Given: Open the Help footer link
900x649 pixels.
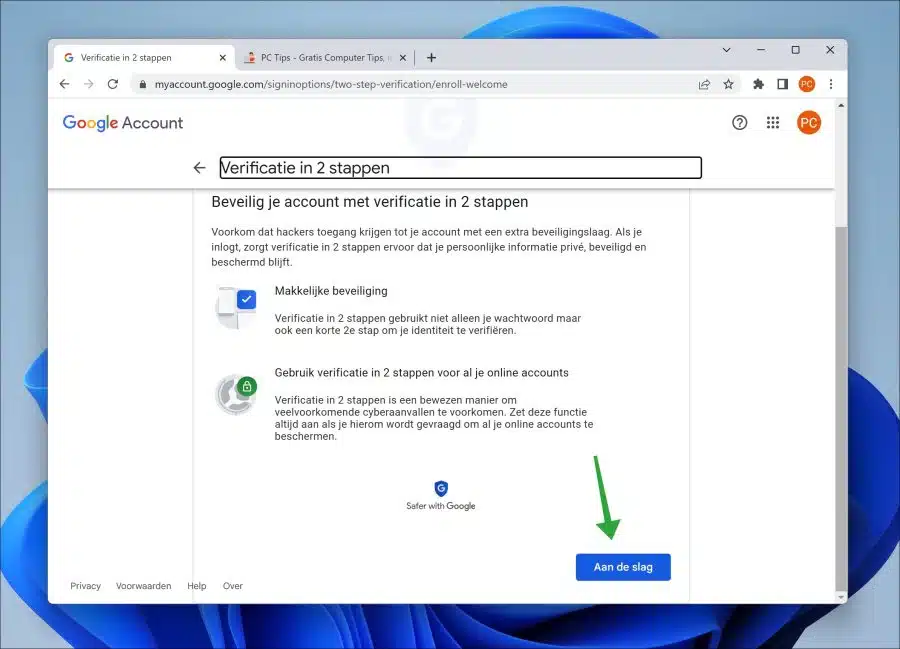Looking at the screenshot, I should [196, 586].
